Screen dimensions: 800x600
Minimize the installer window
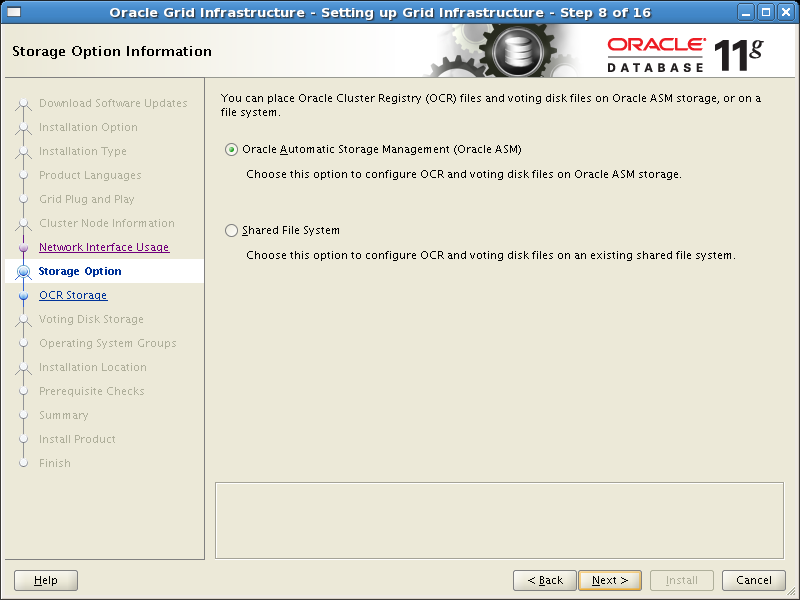coord(746,12)
